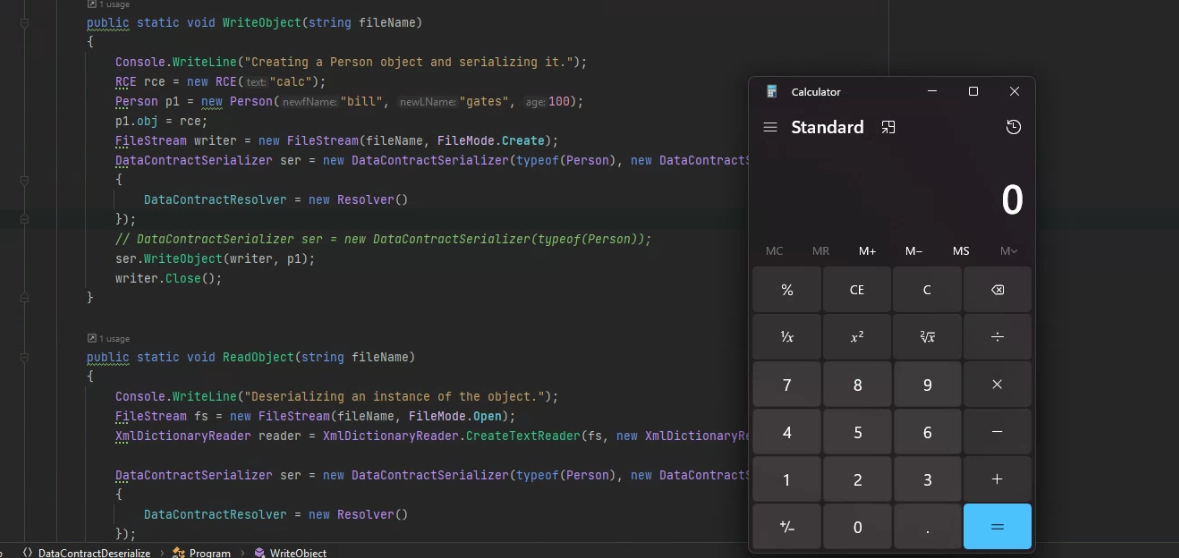1179x558 pixels.
Task: Click digit 4 on Calculator
Action: 787,432
